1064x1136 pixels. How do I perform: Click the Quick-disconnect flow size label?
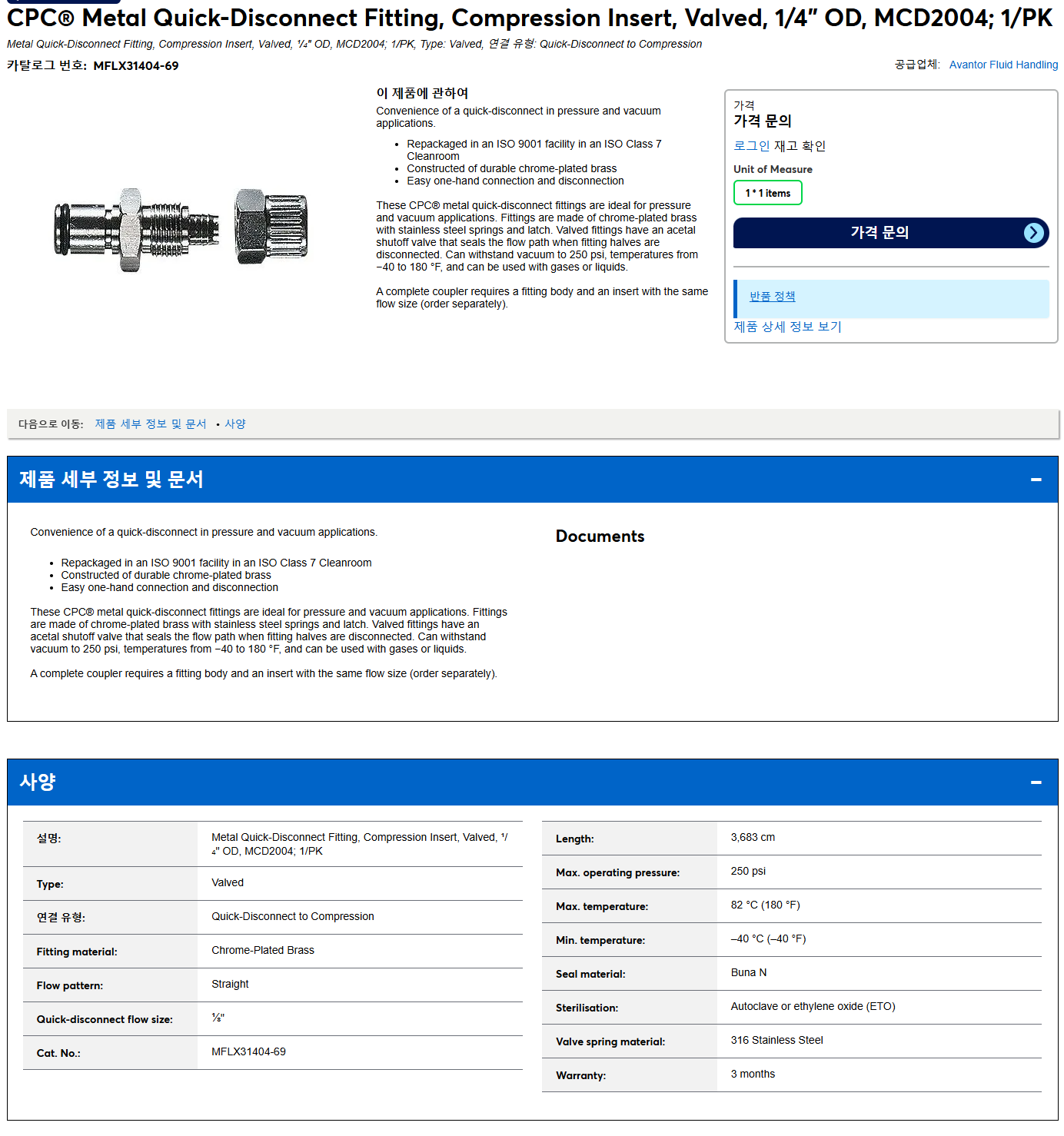tap(105, 1019)
